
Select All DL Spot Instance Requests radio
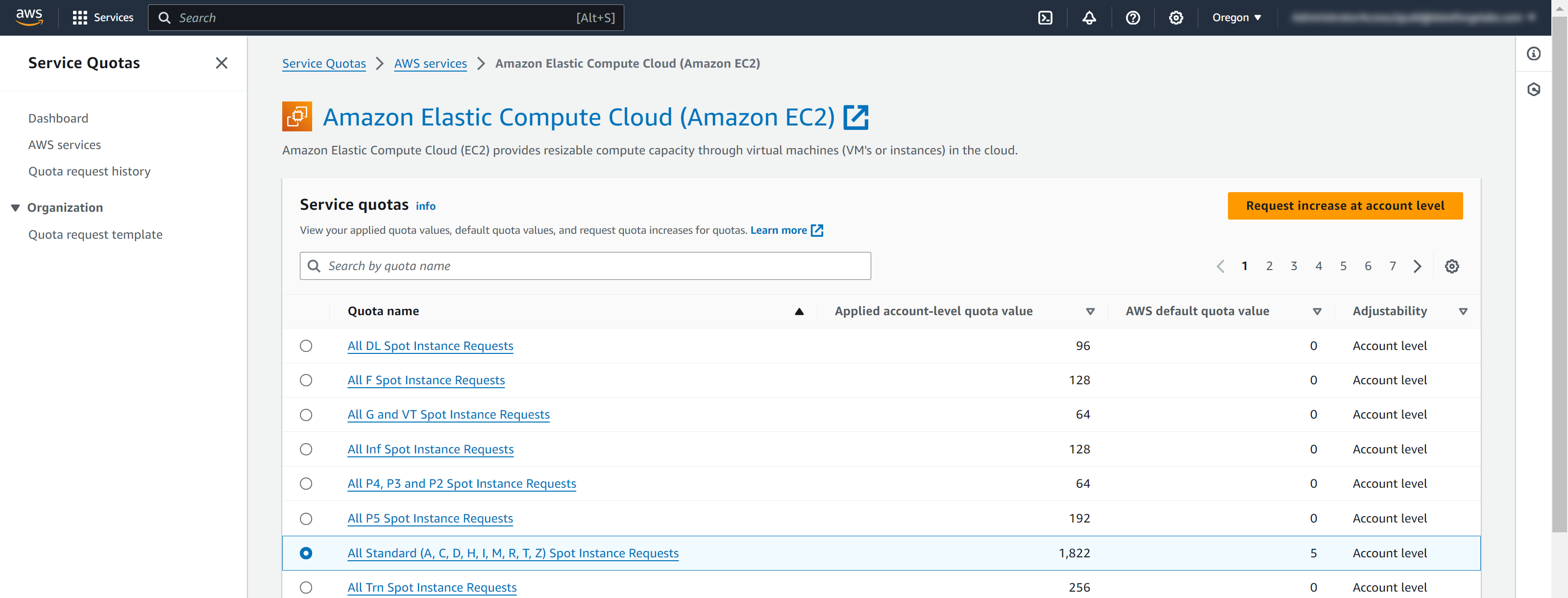pos(306,346)
